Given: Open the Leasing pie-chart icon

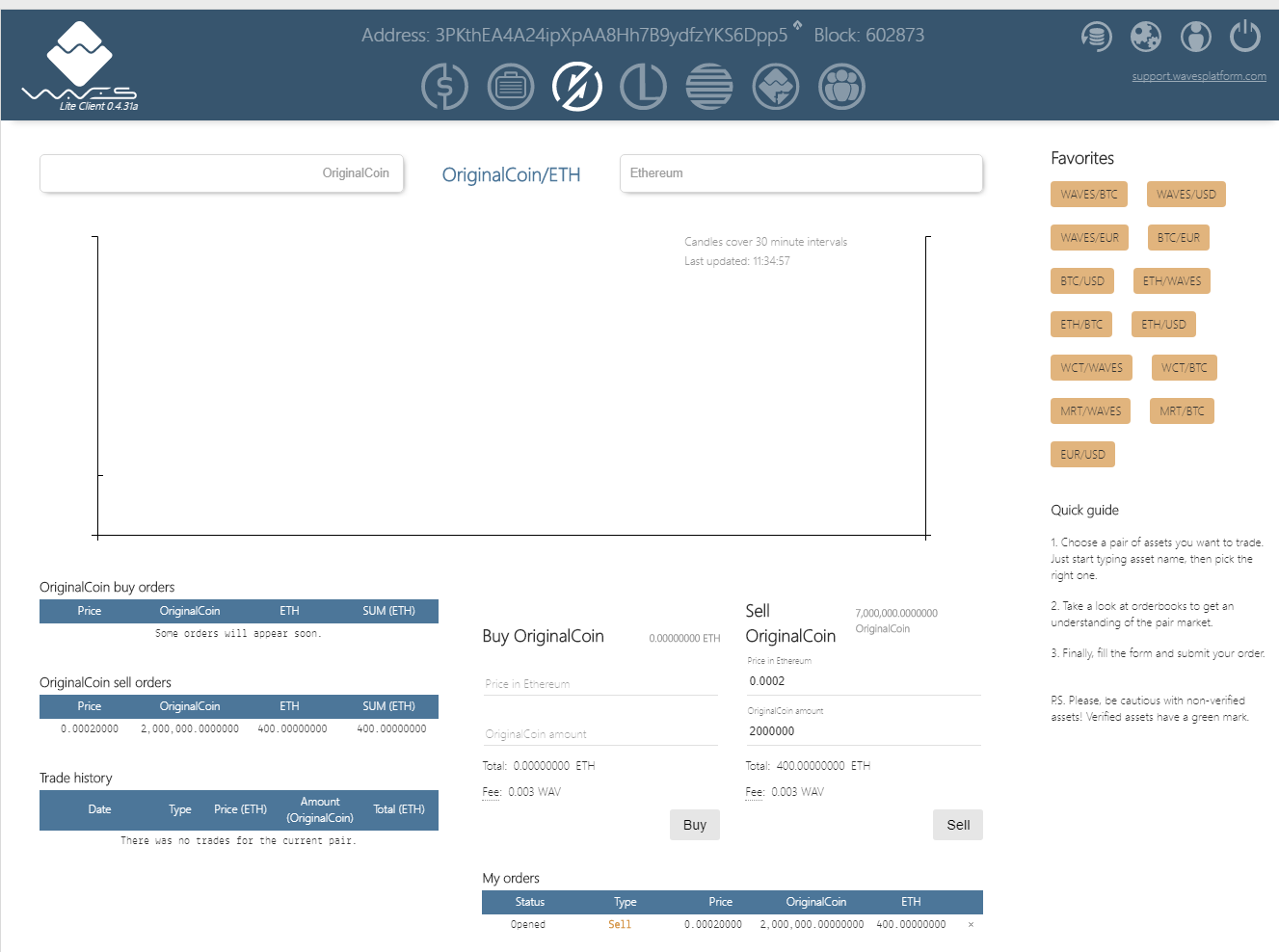Looking at the screenshot, I should pos(643,87).
